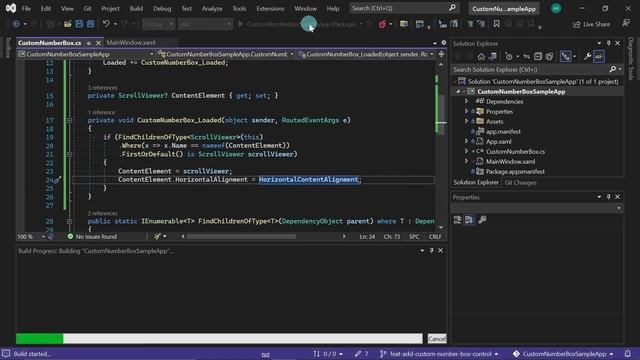Open the project scope dropdown CustomNumberBoxSampleApp
This screenshot has width=640, height=360.
[86, 54]
